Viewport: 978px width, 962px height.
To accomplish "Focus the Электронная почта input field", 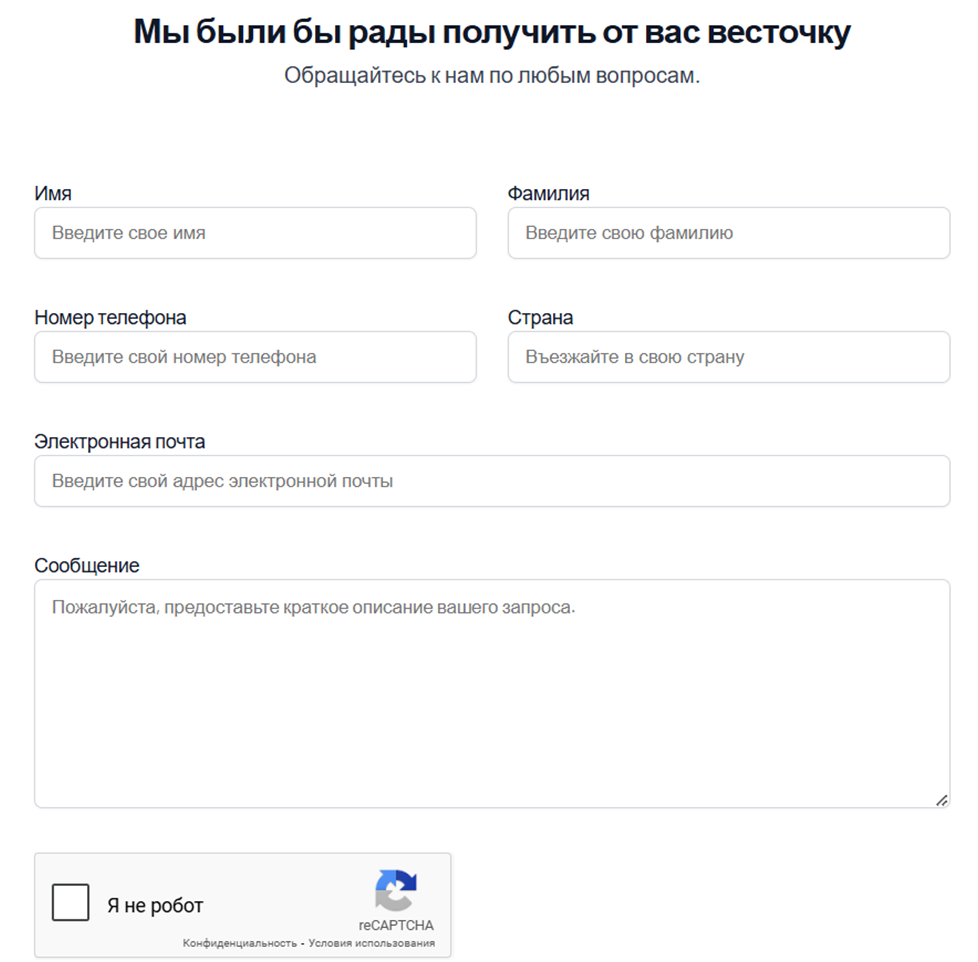I will (492, 481).
